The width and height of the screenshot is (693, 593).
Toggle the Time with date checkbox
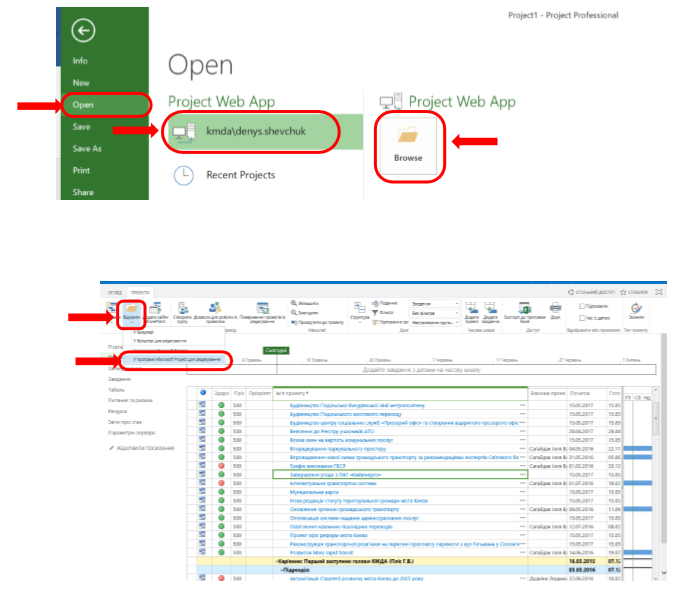582,317
